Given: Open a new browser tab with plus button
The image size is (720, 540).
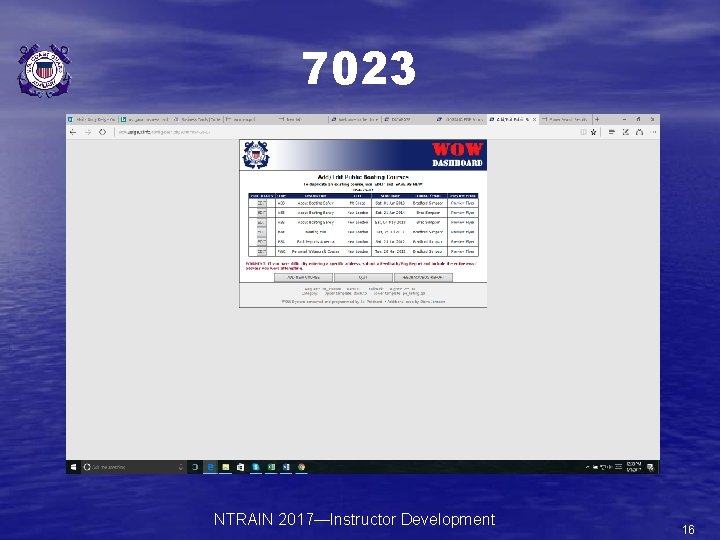Looking at the screenshot, I should [x=597, y=119].
